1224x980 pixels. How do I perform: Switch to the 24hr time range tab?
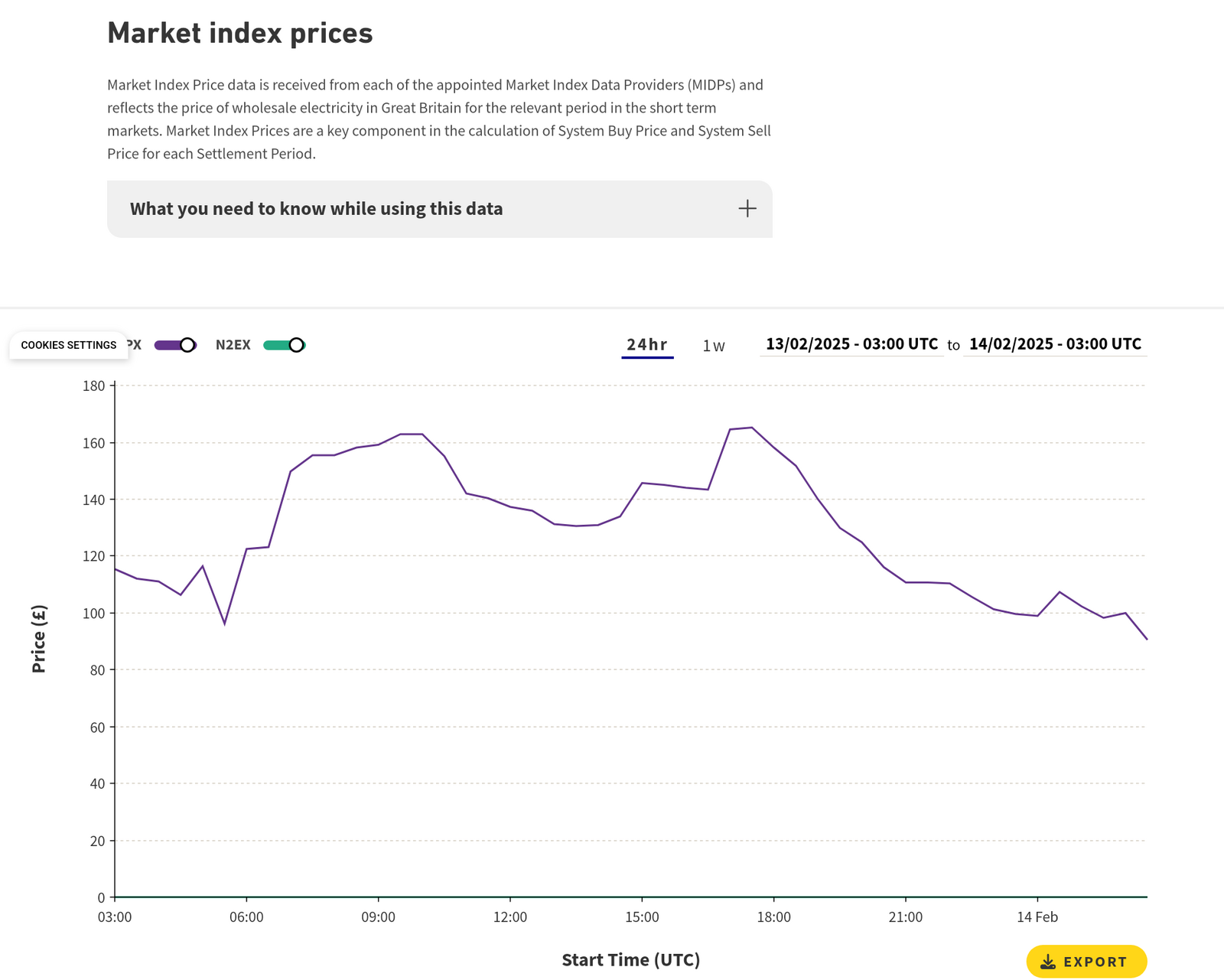(647, 345)
